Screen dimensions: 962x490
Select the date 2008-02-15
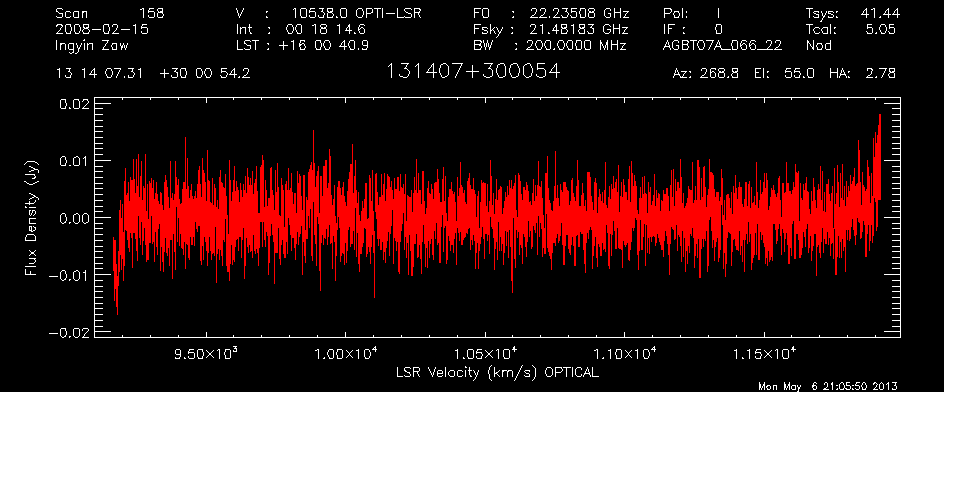(102, 29)
